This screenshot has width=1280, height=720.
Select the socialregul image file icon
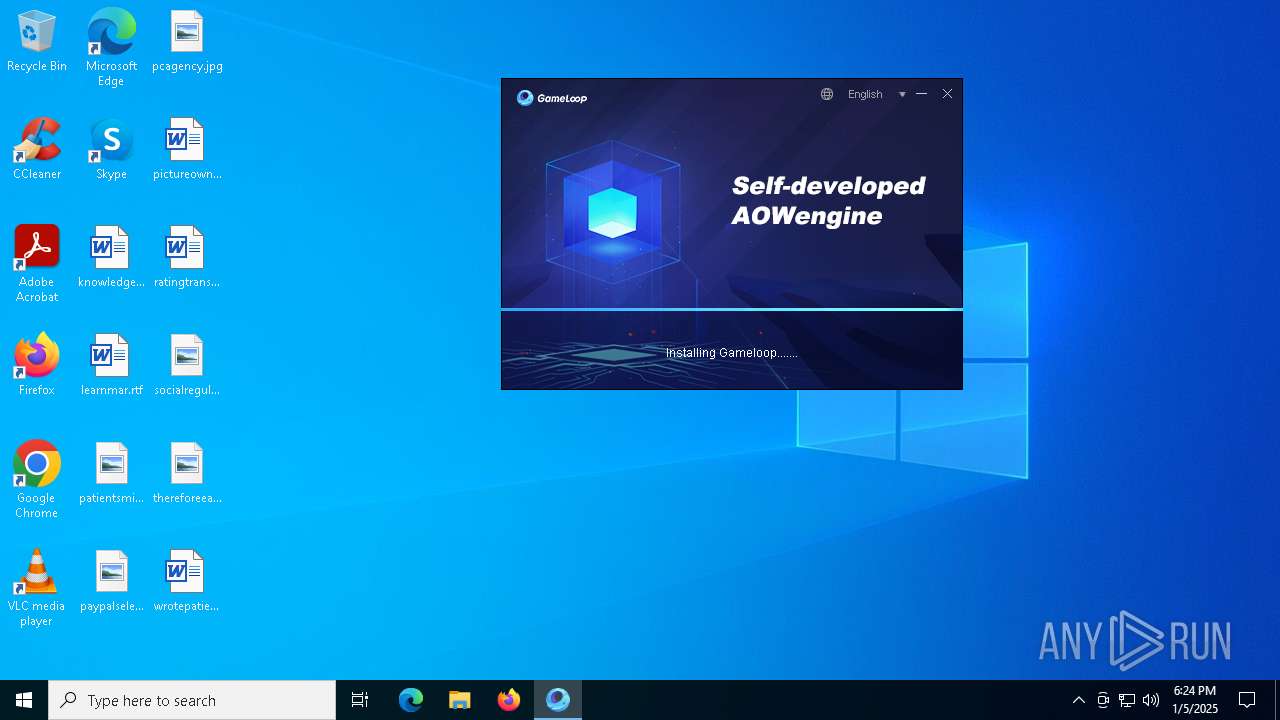[x=187, y=365]
